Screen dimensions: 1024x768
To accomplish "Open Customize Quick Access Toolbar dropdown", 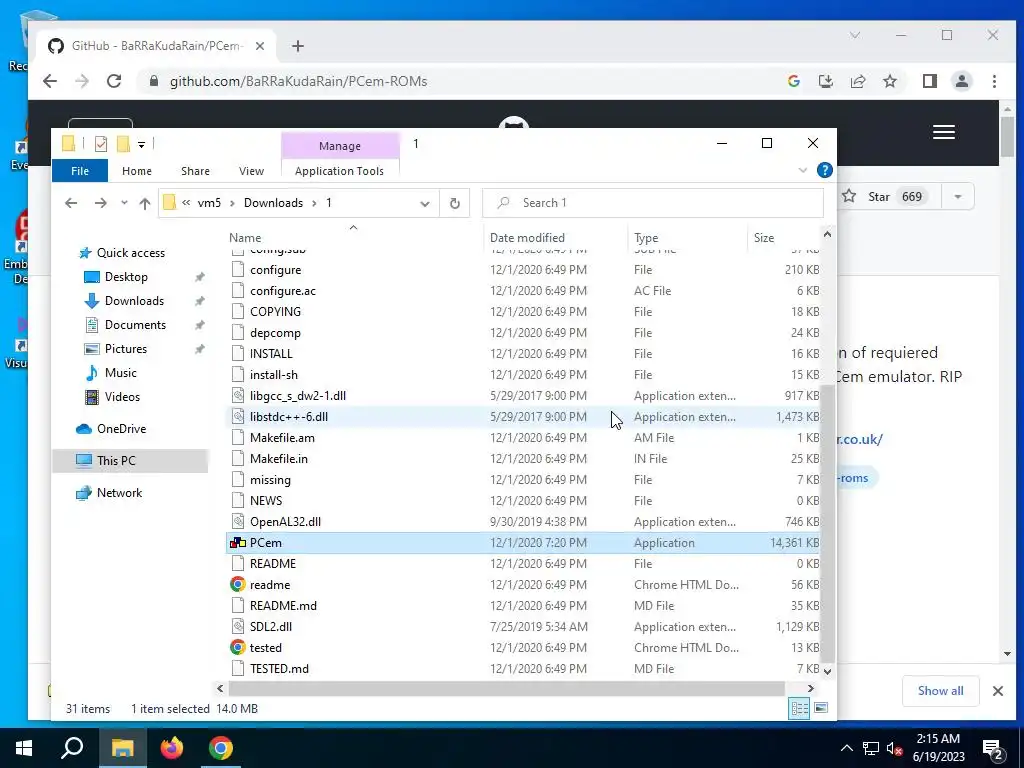I will point(141,144).
